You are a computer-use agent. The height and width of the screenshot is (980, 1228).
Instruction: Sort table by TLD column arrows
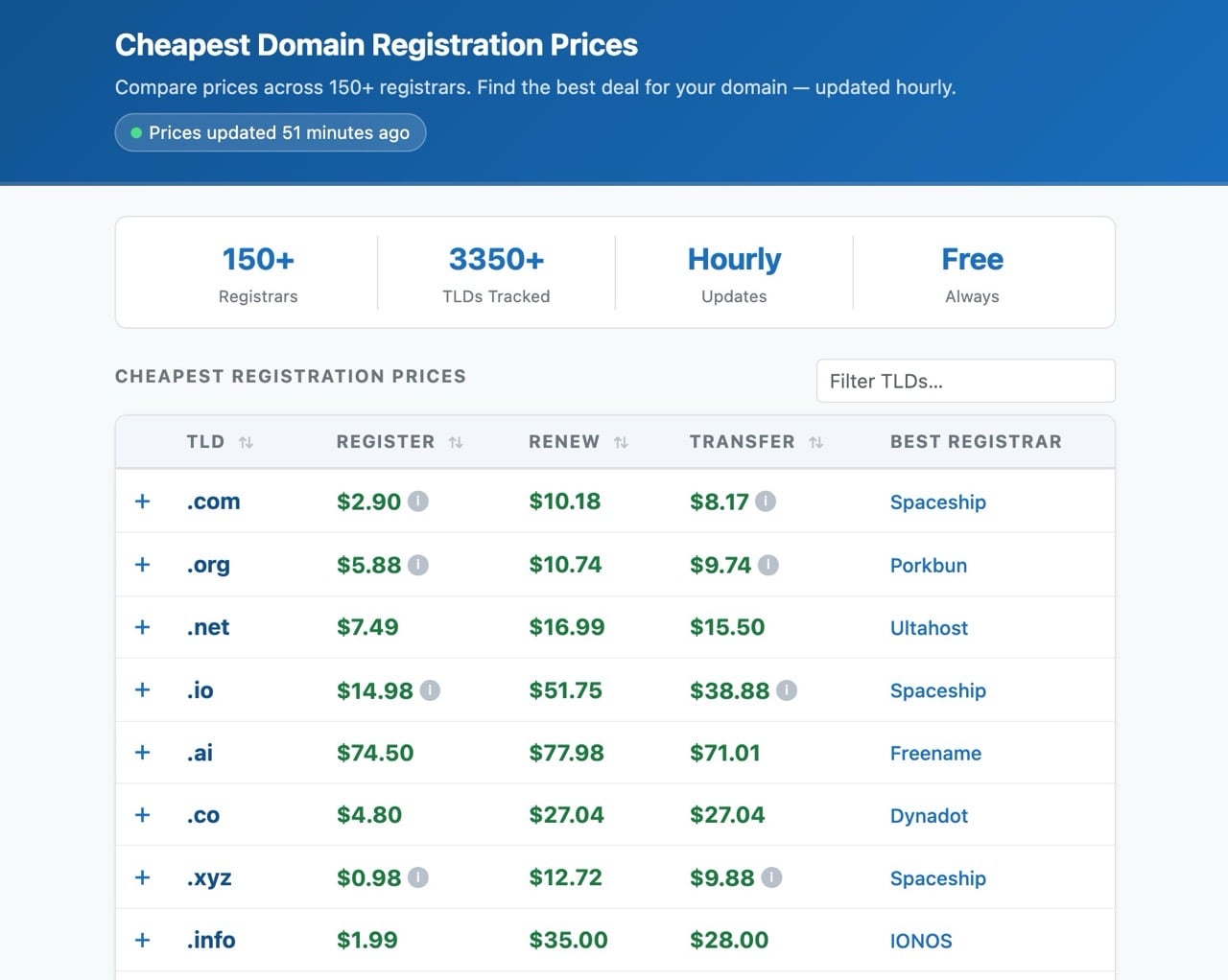coord(247,442)
